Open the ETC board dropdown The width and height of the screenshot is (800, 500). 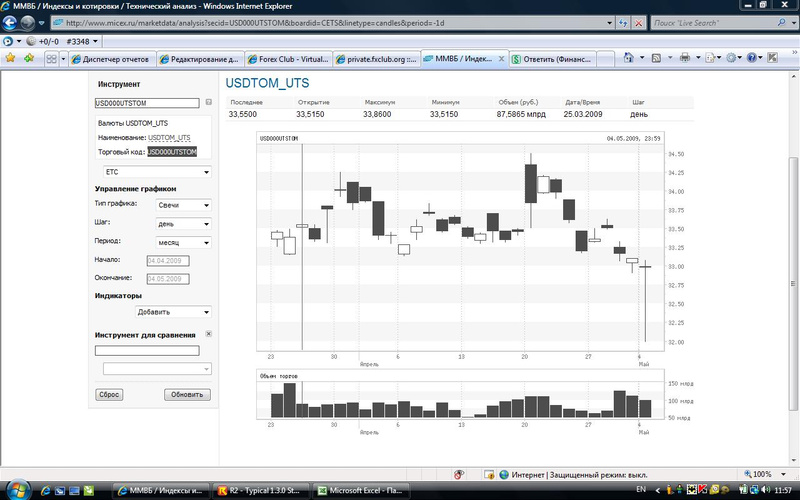(x=155, y=172)
